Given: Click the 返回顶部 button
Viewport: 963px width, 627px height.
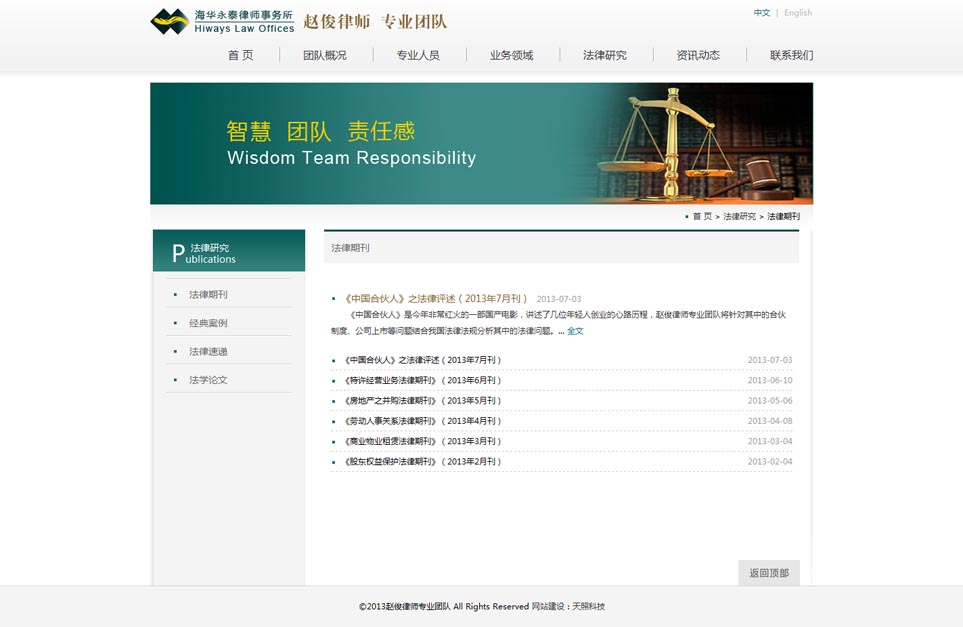Looking at the screenshot, I should [769, 572].
